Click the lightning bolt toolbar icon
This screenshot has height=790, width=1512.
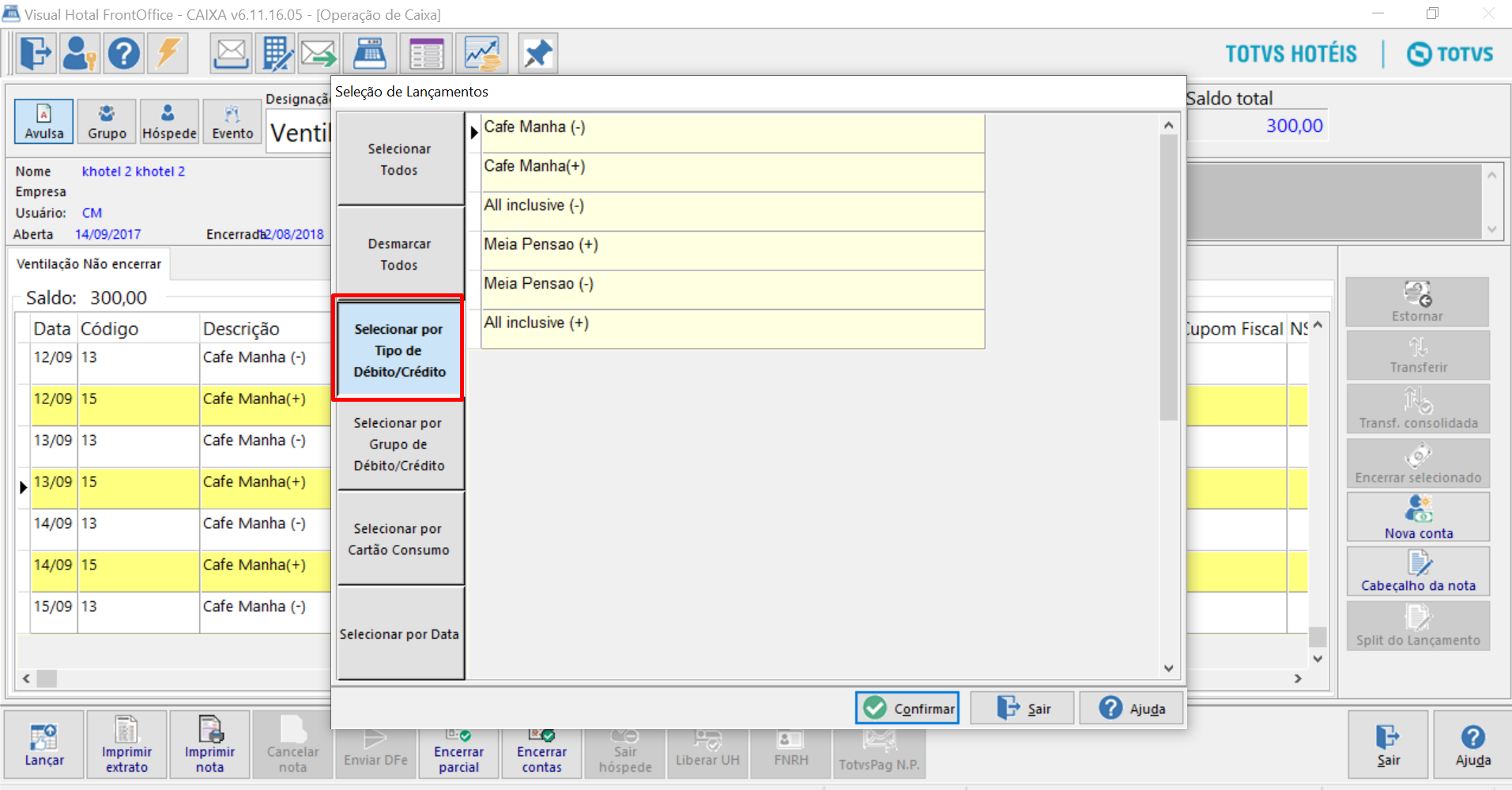click(x=168, y=54)
